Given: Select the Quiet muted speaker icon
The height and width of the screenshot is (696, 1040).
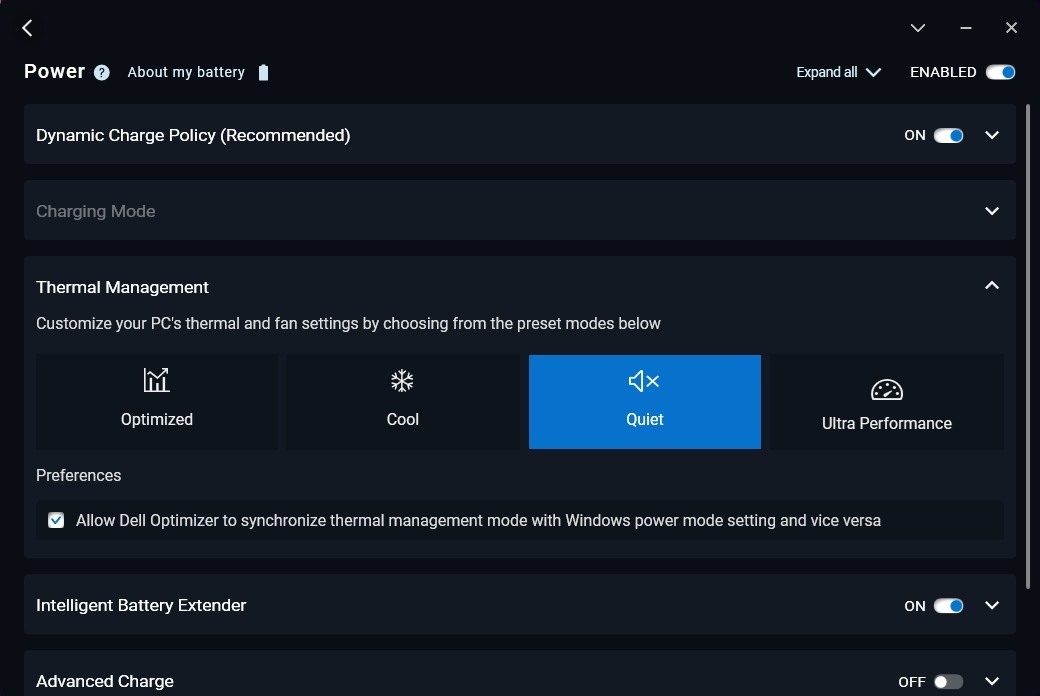Looking at the screenshot, I should [x=644, y=380].
